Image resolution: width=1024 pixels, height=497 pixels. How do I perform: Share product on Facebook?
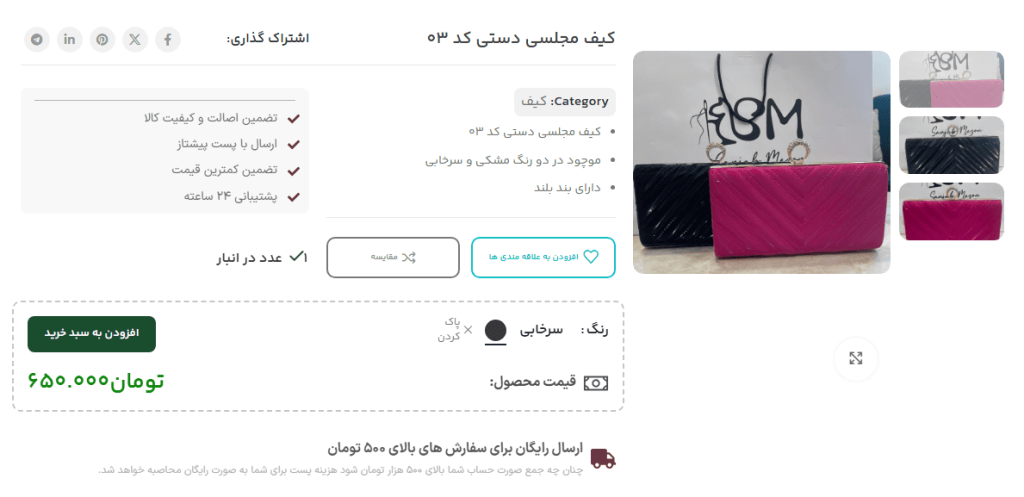click(168, 39)
